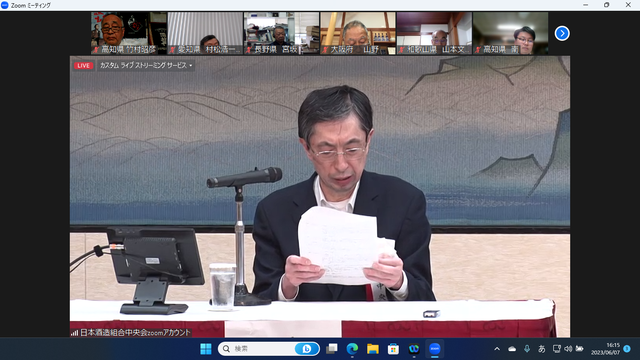The image size is (640, 360).
Task: Click the 日本酒造組合中央会zoomアカウント name label
Action: pos(135,333)
